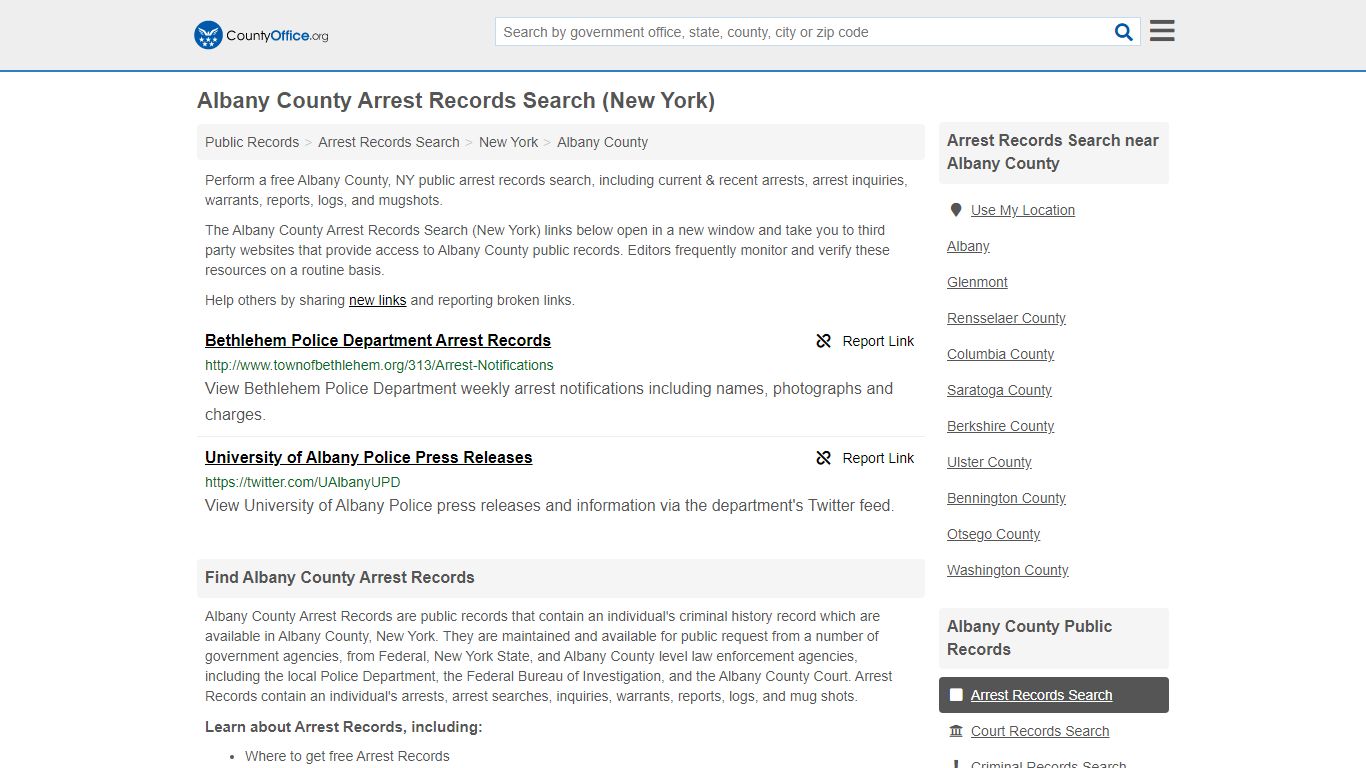Click 'Learn about Arrest Records, including:' text
The height and width of the screenshot is (768, 1366).
tap(344, 727)
